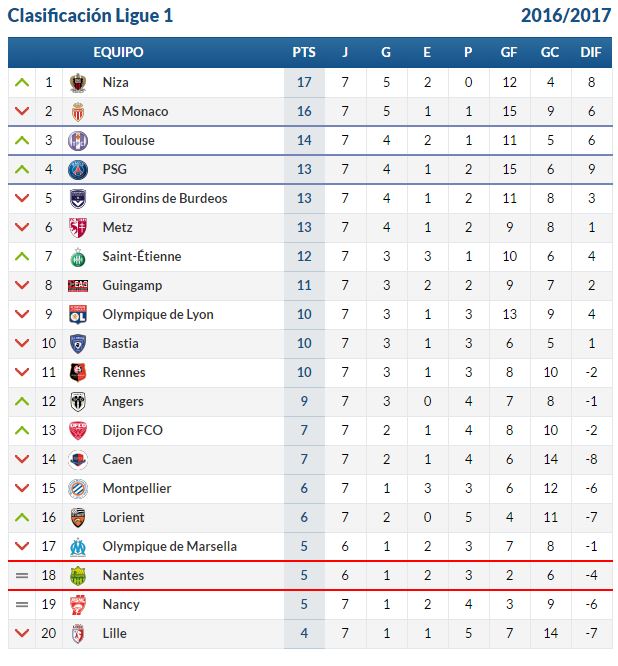Screen dimensions: 618x666
Task: Click the Guingamp EAG logo
Action: tap(78, 286)
